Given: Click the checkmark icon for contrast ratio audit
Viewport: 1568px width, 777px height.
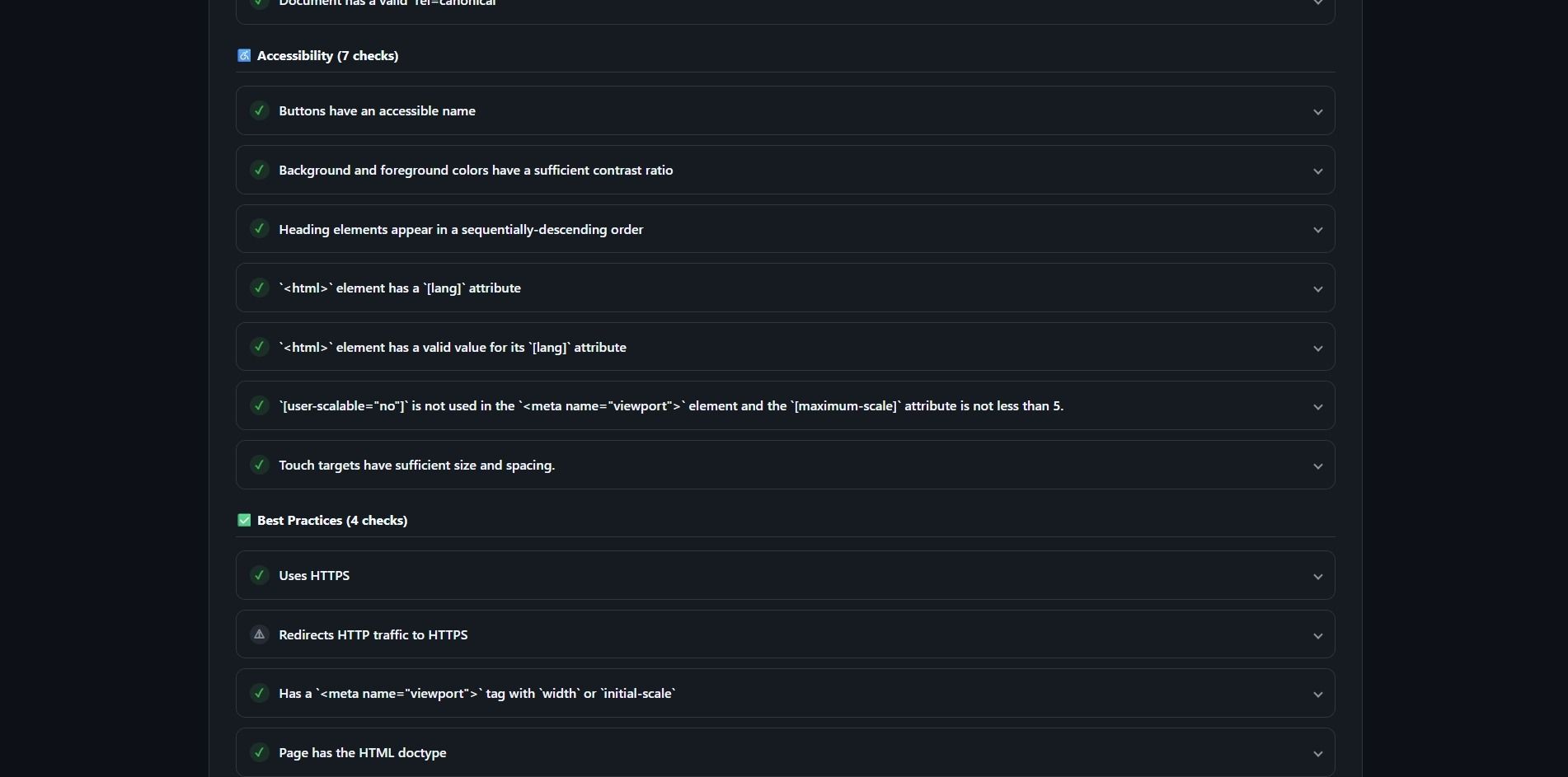Looking at the screenshot, I should [260, 170].
